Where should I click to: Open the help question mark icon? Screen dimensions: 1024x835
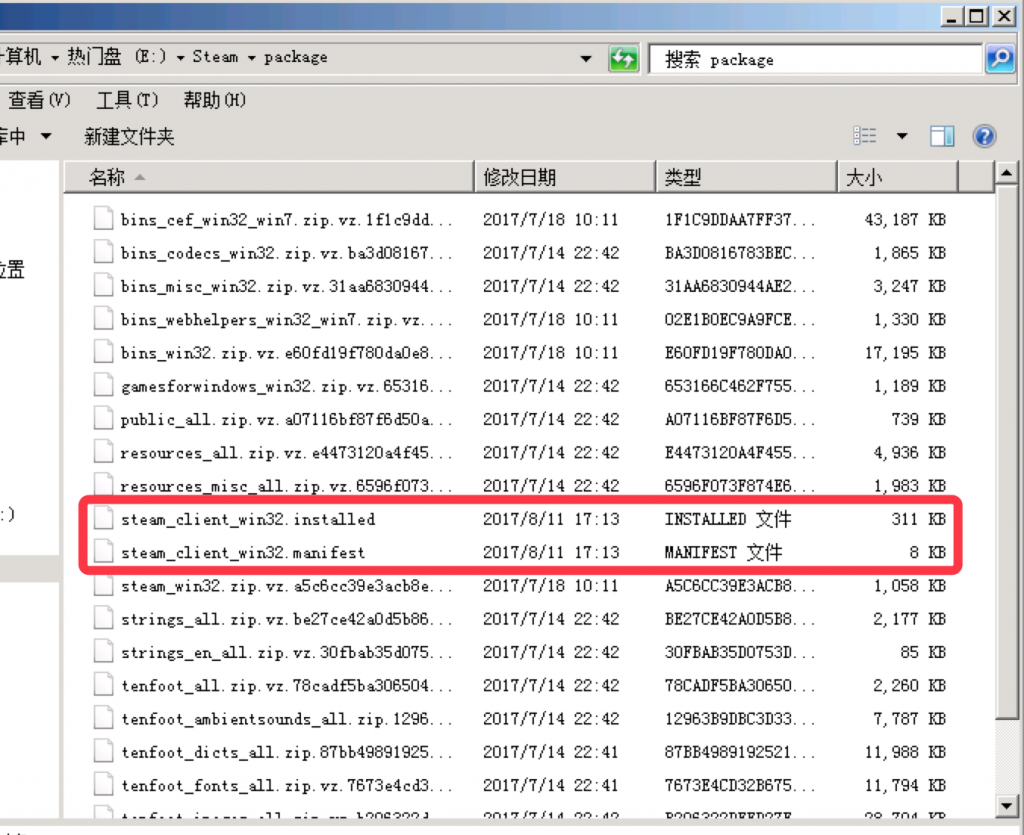click(x=984, y=136)
